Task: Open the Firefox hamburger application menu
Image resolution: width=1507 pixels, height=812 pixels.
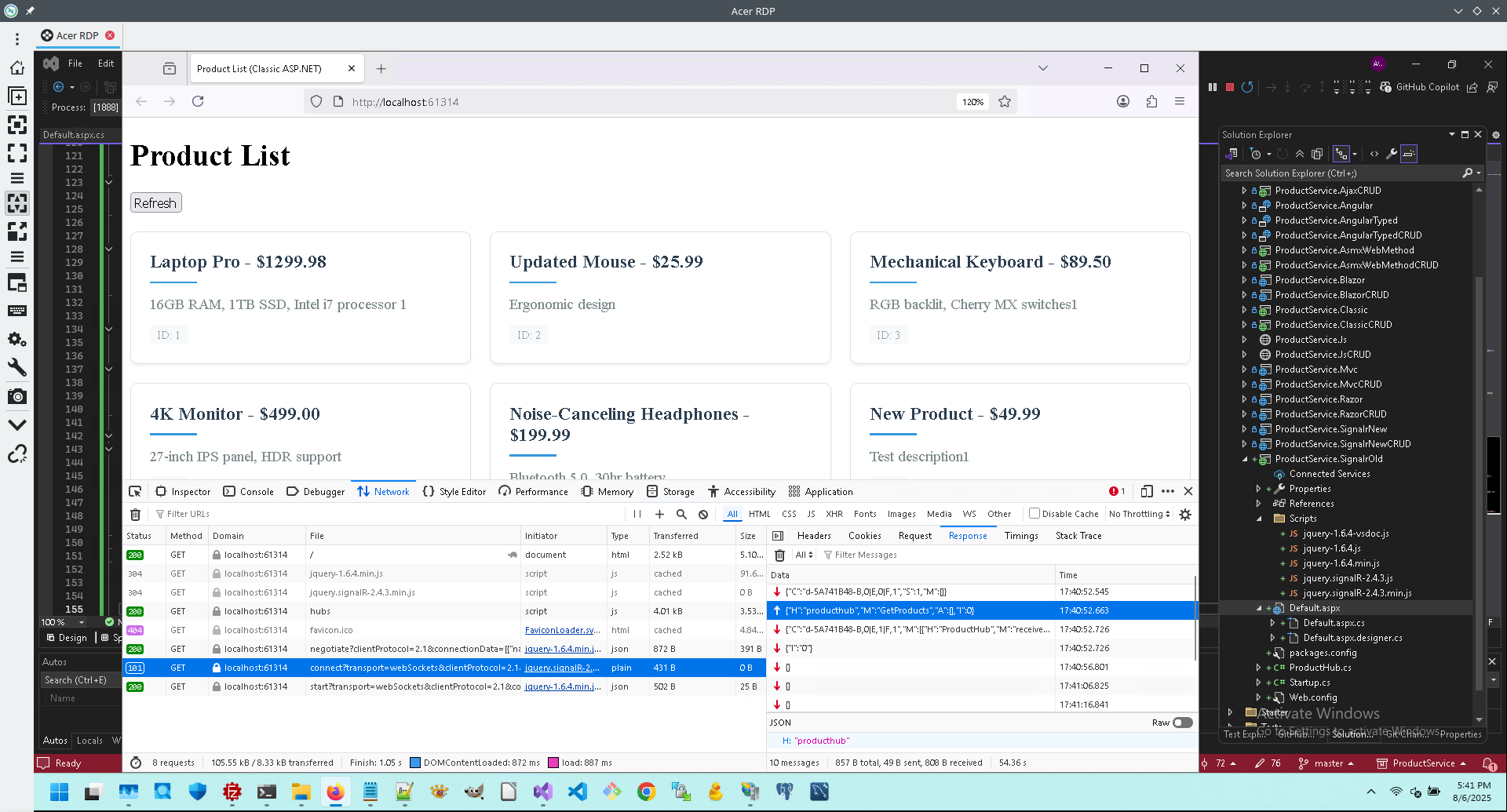Action: click(1180, 101)
